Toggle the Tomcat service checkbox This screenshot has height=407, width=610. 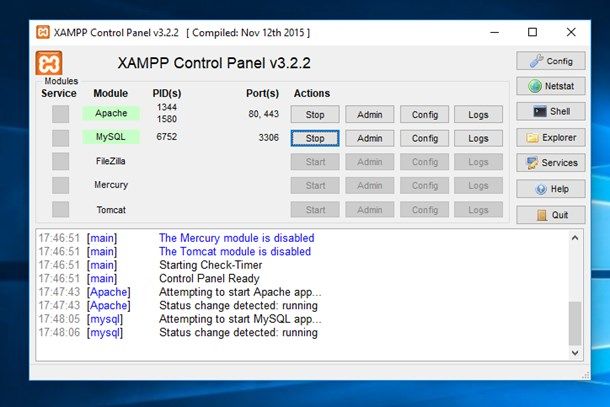pyautogui.click(x=61, y=209)
